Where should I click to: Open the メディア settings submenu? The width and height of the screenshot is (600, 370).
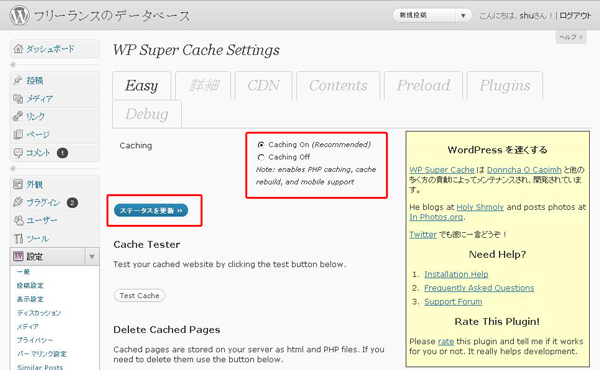28,326
